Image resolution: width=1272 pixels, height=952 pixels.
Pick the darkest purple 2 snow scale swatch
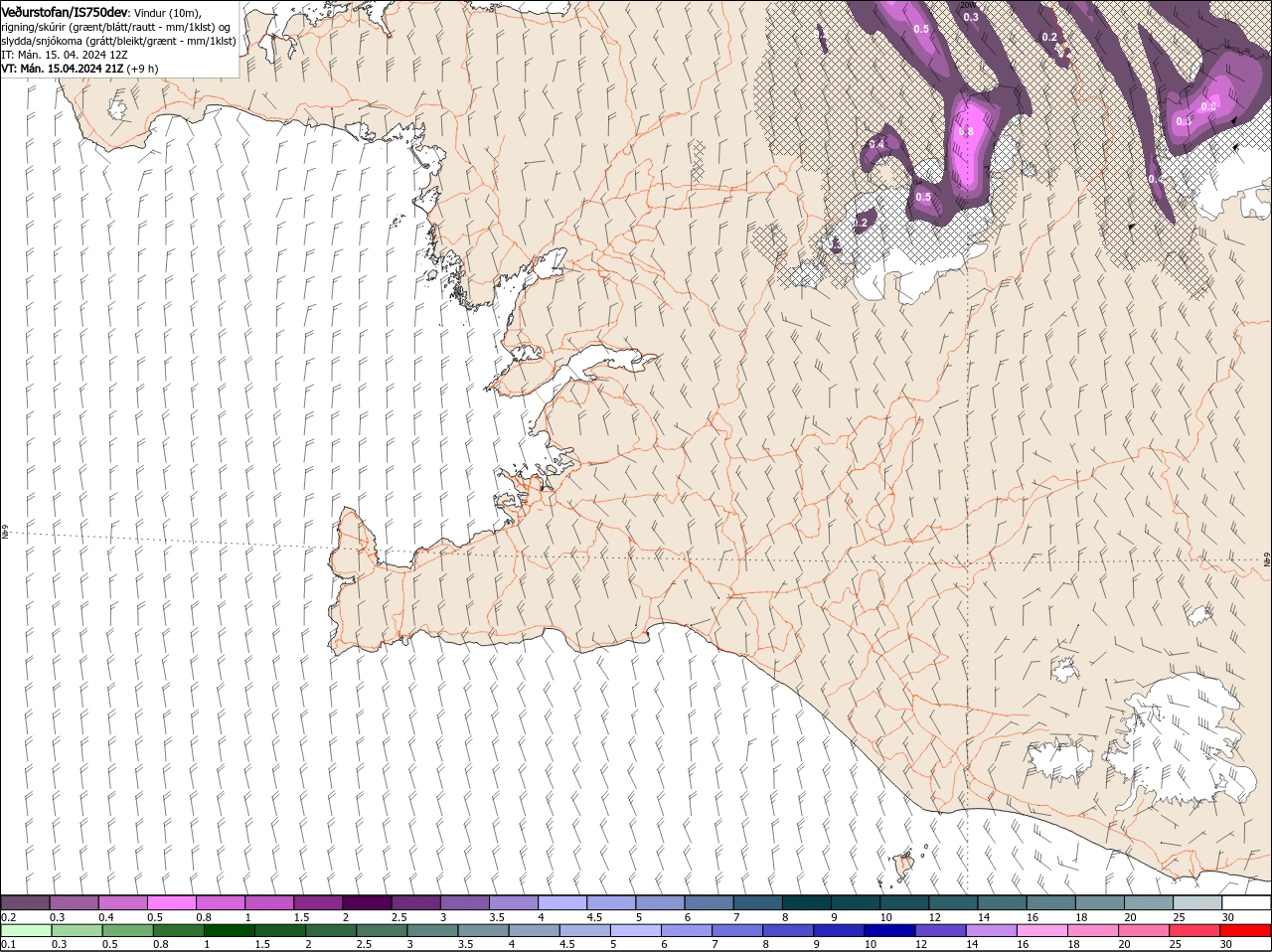click(x=367, y=902)
